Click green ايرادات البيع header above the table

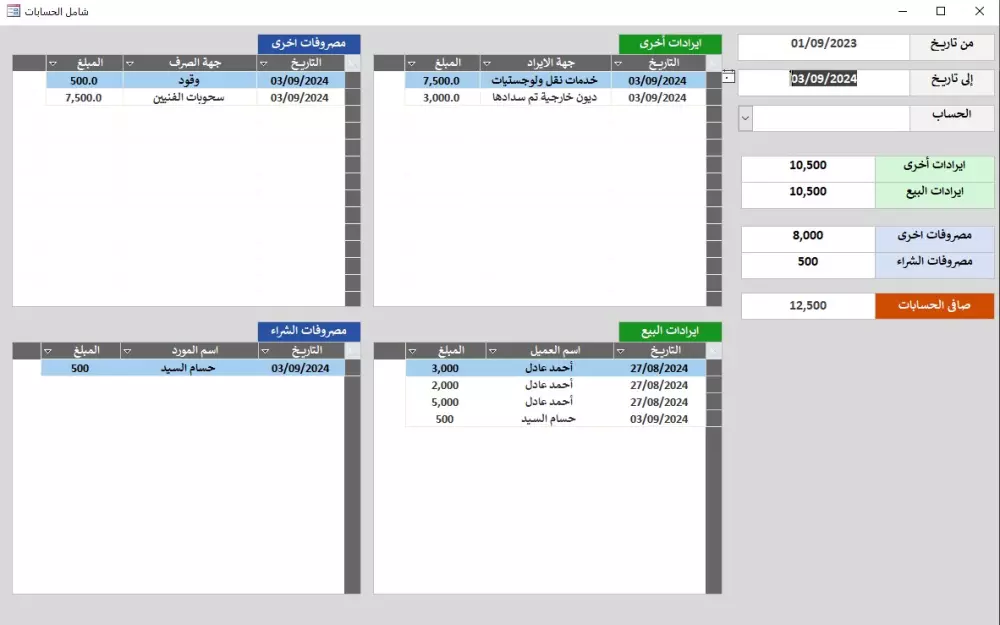point(670,331)
